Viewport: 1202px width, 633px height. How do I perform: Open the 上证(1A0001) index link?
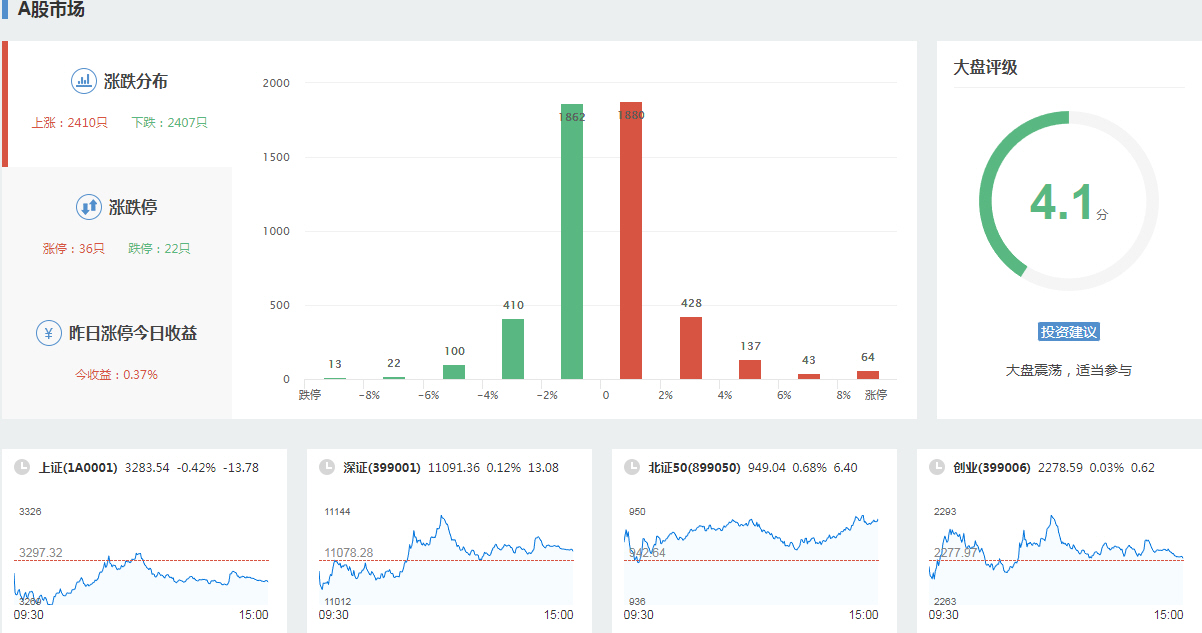[78, 467]
